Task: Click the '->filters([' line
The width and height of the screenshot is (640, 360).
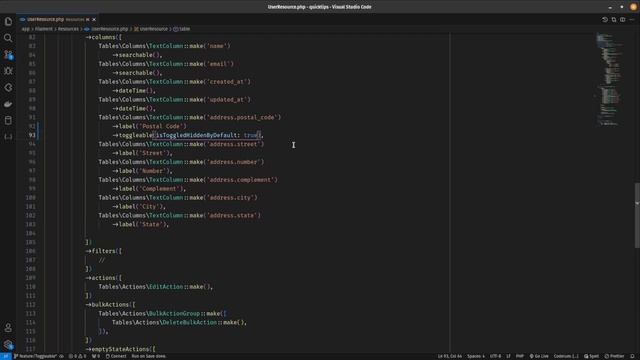Action: click(104, 251)
